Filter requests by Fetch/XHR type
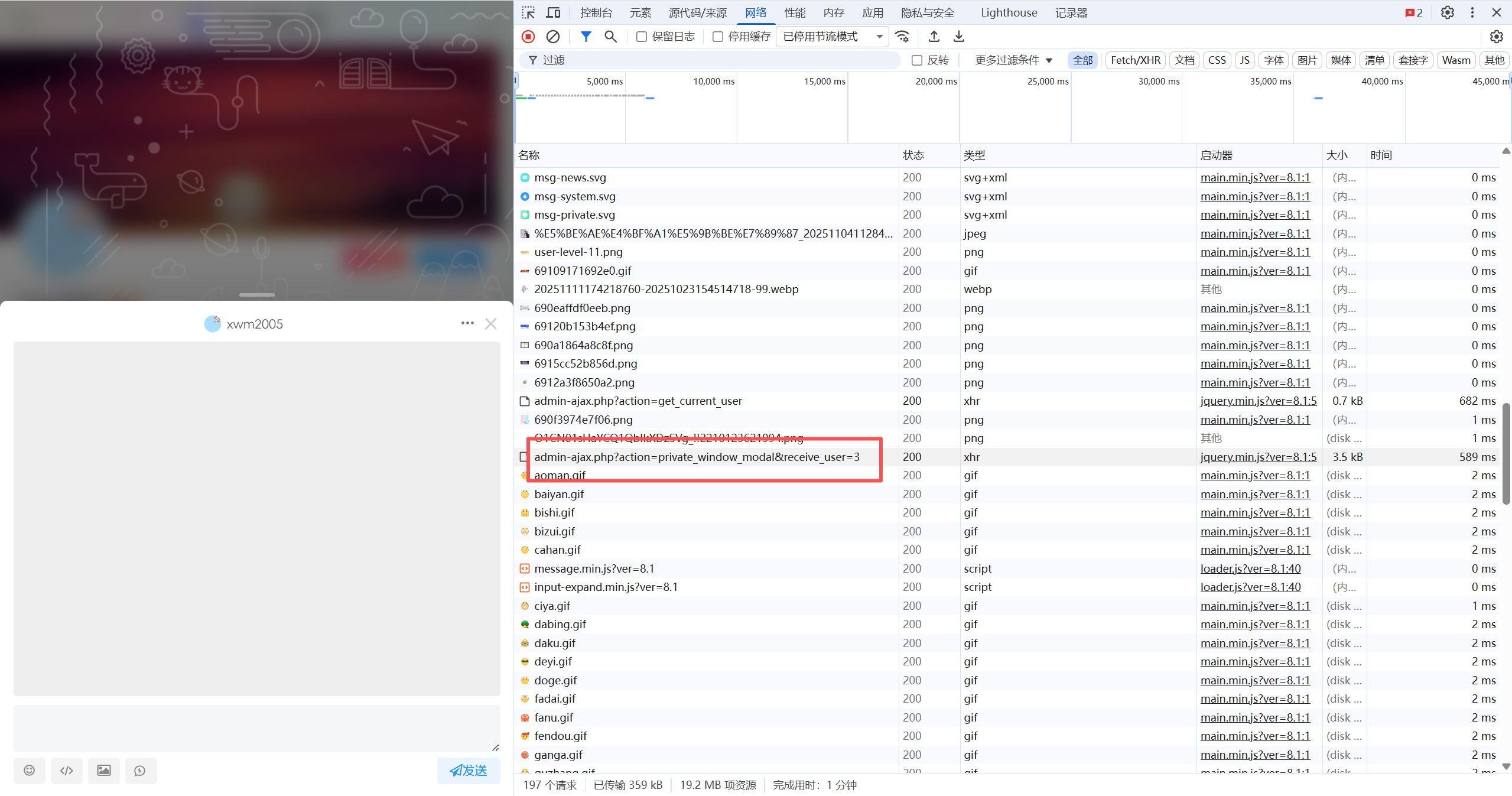Screen dimensions: 1512x796 (1135, 60)
